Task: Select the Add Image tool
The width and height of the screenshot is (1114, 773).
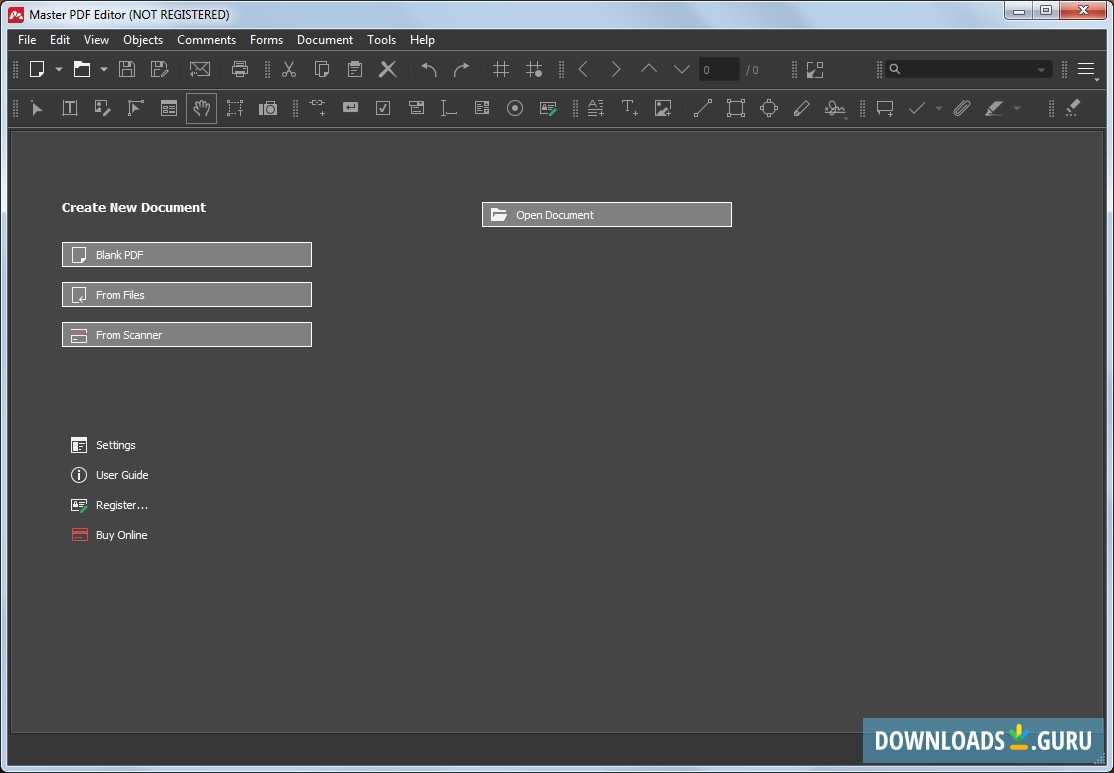Action: tap(663, 108)
